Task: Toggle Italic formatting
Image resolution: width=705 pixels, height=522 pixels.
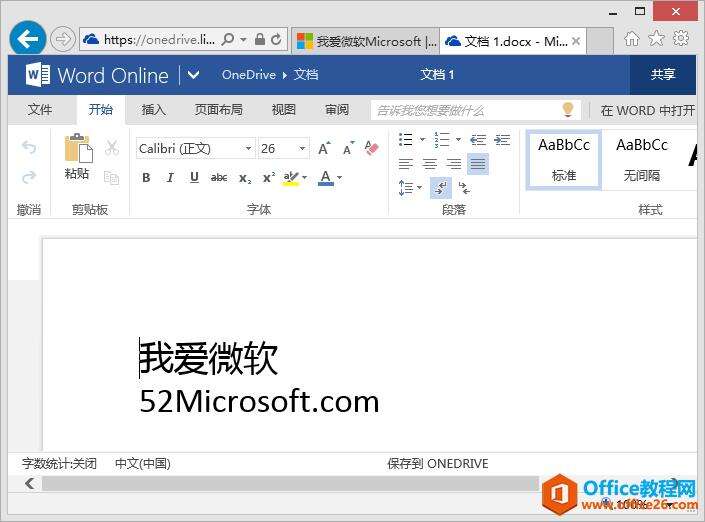Action: coord(170,178)
